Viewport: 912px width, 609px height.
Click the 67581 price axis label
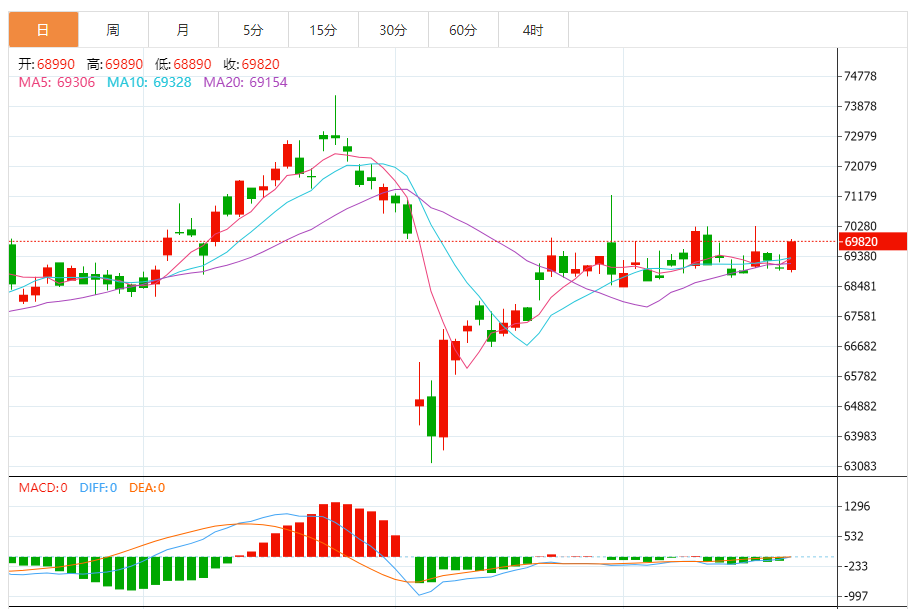[860, 316]
